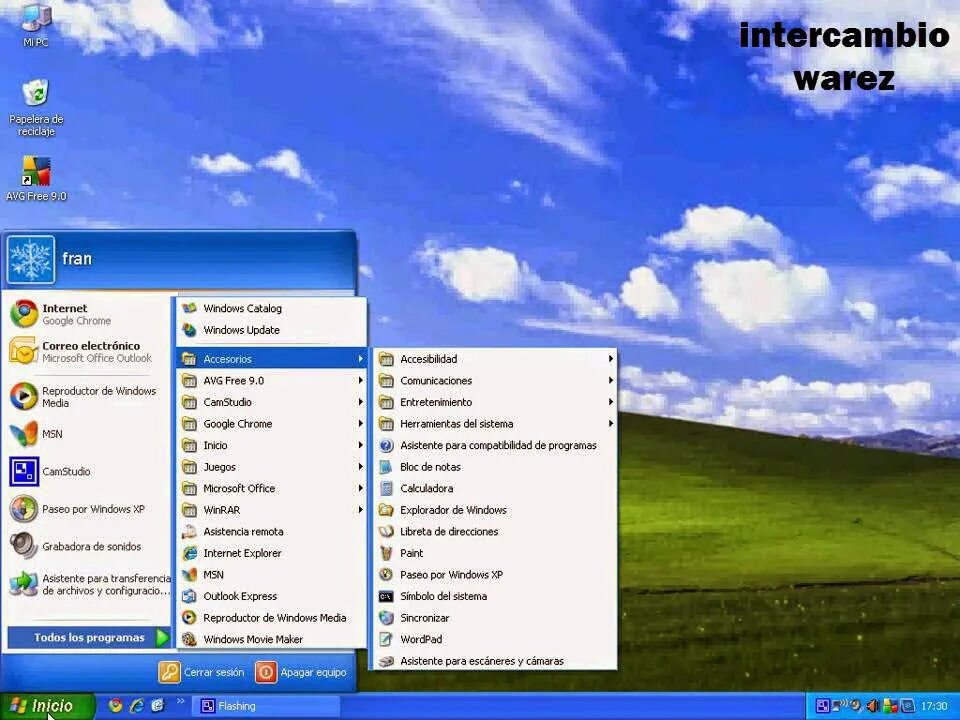Launch Outlook Express
Image resolution: width=960 pixels, height=720 pixels.
[271, 596]
